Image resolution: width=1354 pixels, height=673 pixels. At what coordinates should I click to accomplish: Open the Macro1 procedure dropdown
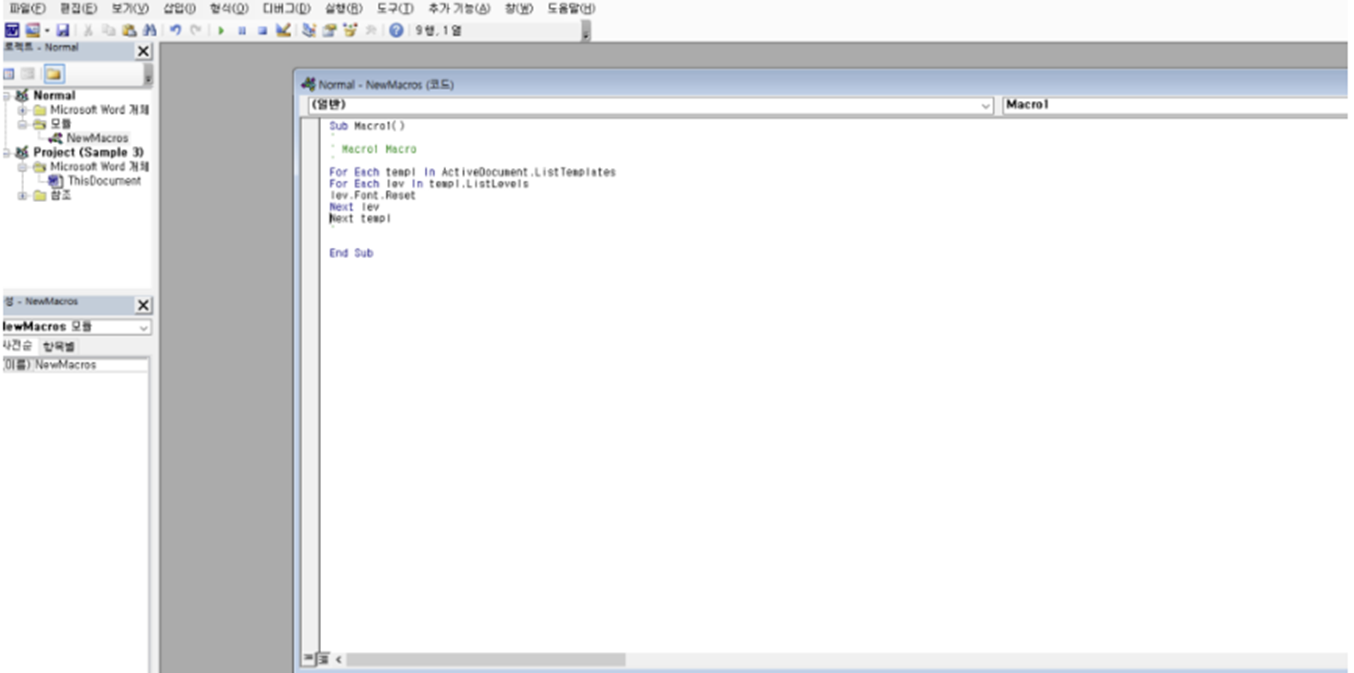(x=1176, y=105)
